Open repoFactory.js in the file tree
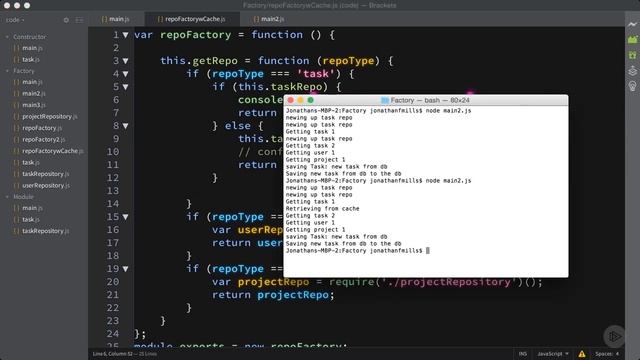The image size is (640, 360). coord(42,128)
